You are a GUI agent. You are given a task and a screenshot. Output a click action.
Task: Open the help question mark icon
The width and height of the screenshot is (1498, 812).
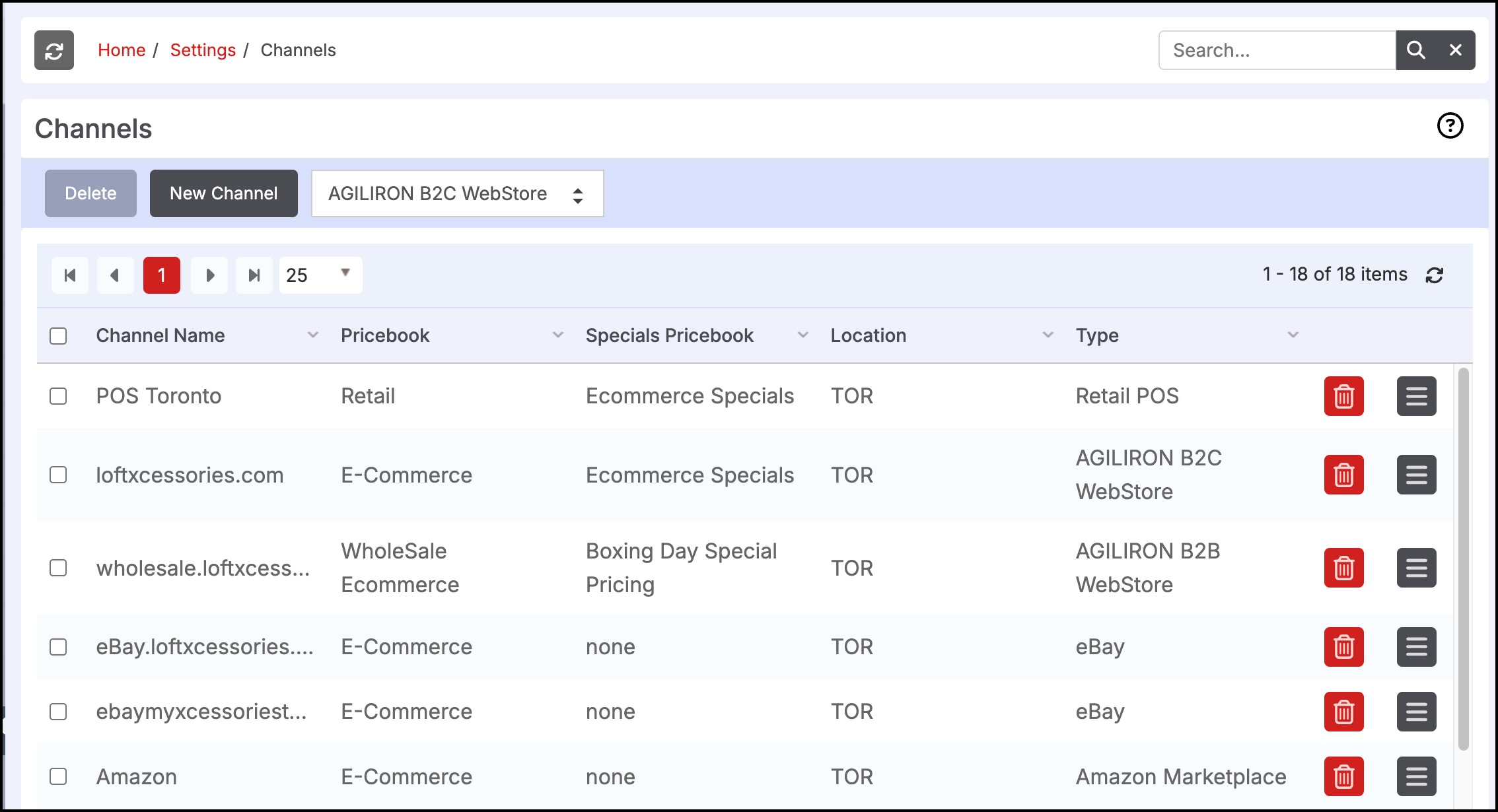click(x=1450, y=125)
